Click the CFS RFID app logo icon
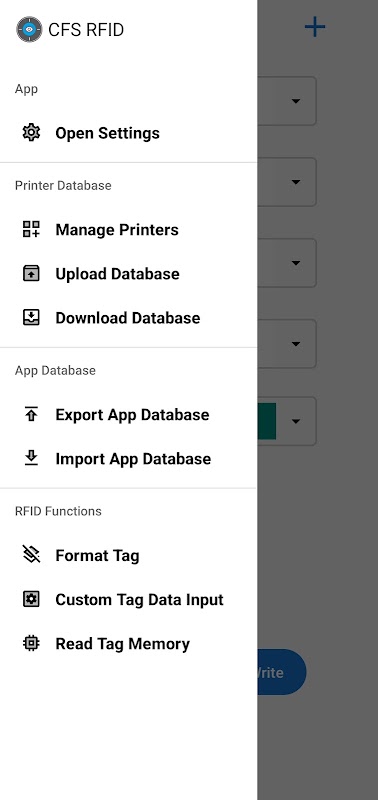This screenshot has width=378, height=800. pos(29,30)
